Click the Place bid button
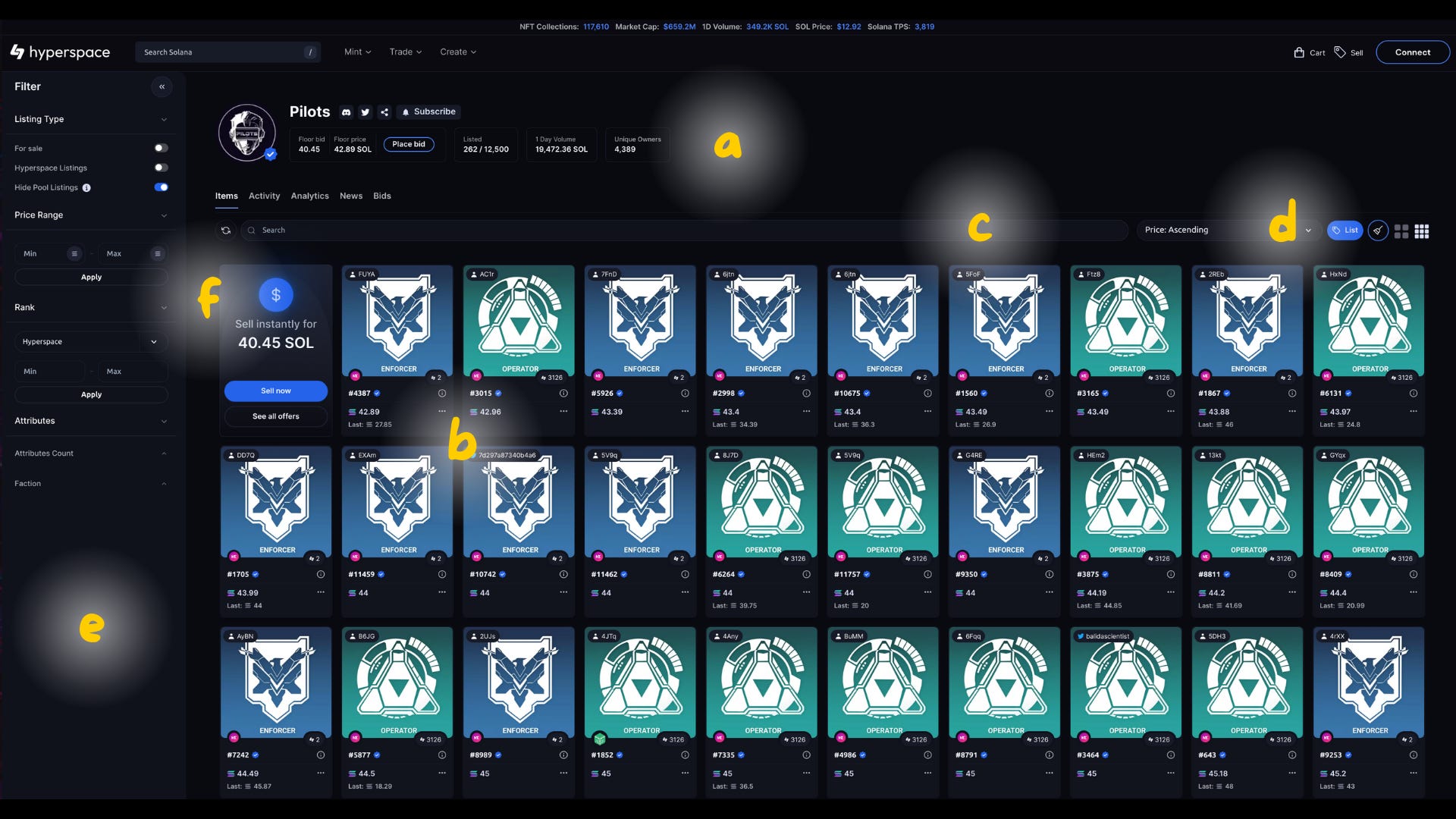The width and height of the screenshot is (1456, 819). click(409, 144)
